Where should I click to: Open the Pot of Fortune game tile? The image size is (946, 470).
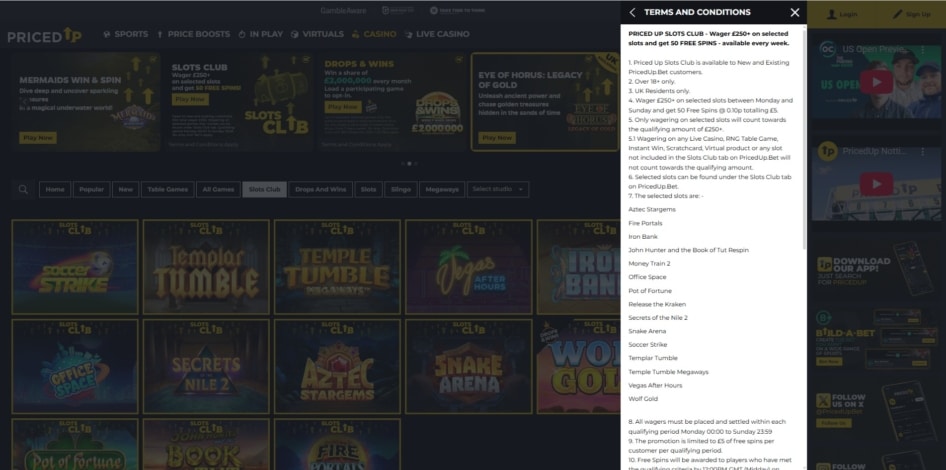tap(75, 445)
